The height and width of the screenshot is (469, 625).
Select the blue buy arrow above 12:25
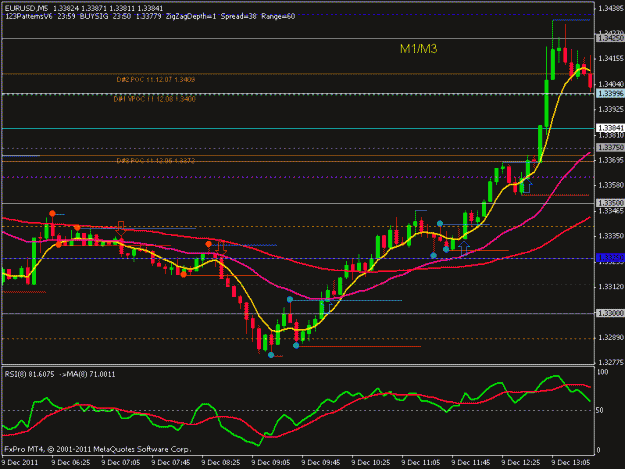click(x=527, y=186)
